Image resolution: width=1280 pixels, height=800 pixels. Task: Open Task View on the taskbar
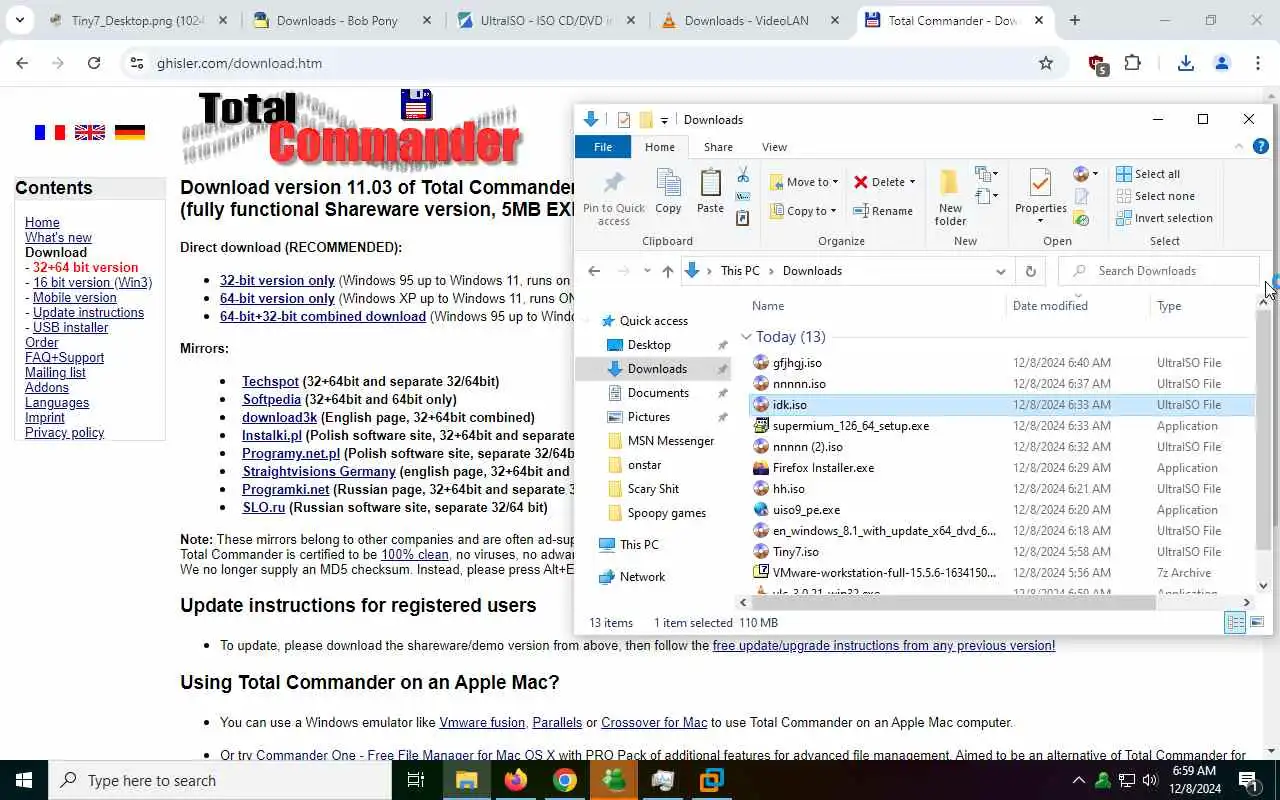tap(417, 780)
